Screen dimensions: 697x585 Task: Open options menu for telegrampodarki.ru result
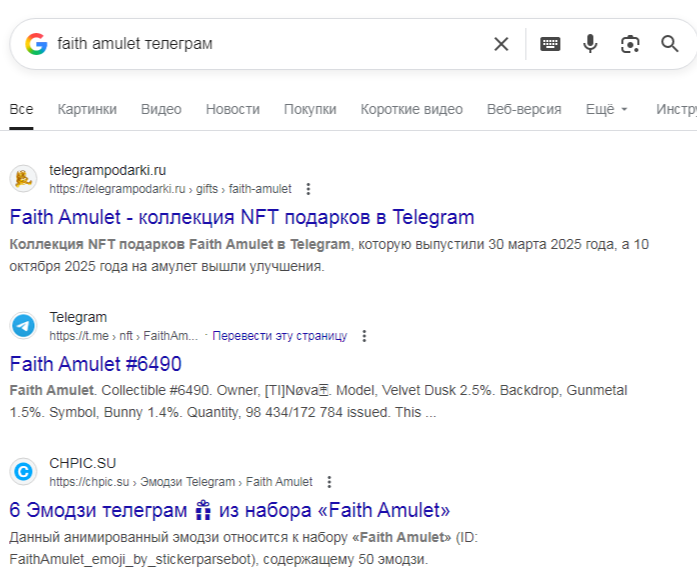(x=308, y=189)
